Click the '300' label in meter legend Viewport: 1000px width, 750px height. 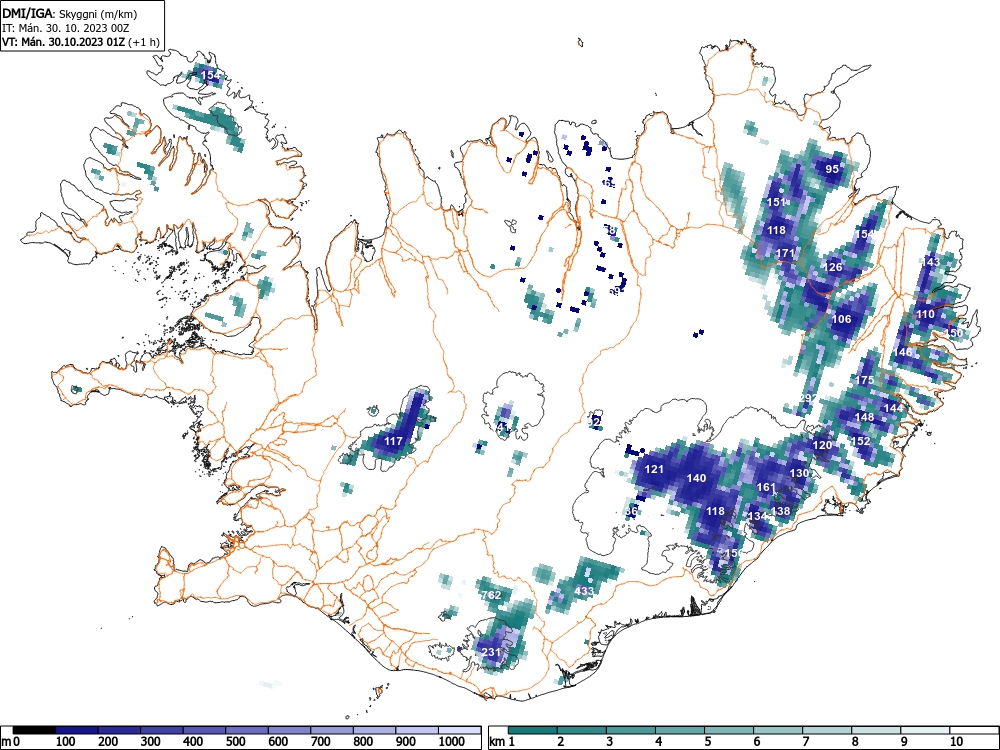[151, 742]
